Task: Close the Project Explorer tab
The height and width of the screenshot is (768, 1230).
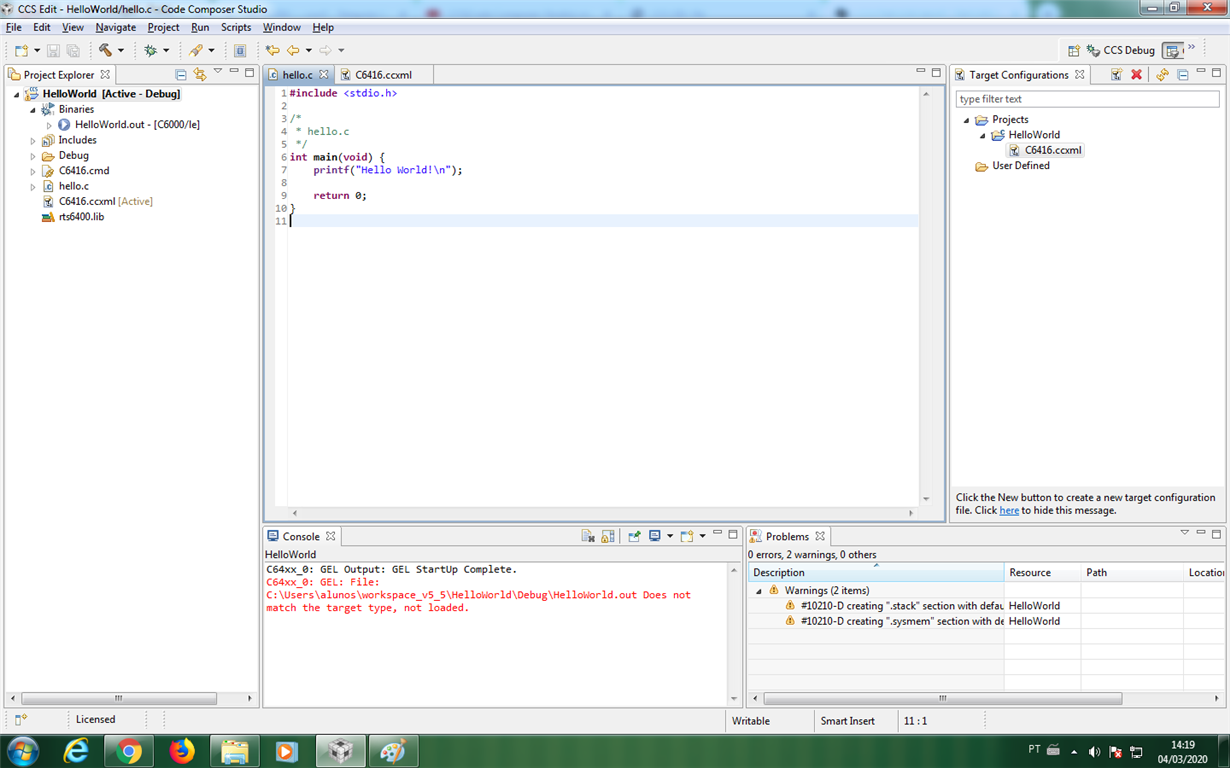Action: pyautogui.click(x=105, y=75)
